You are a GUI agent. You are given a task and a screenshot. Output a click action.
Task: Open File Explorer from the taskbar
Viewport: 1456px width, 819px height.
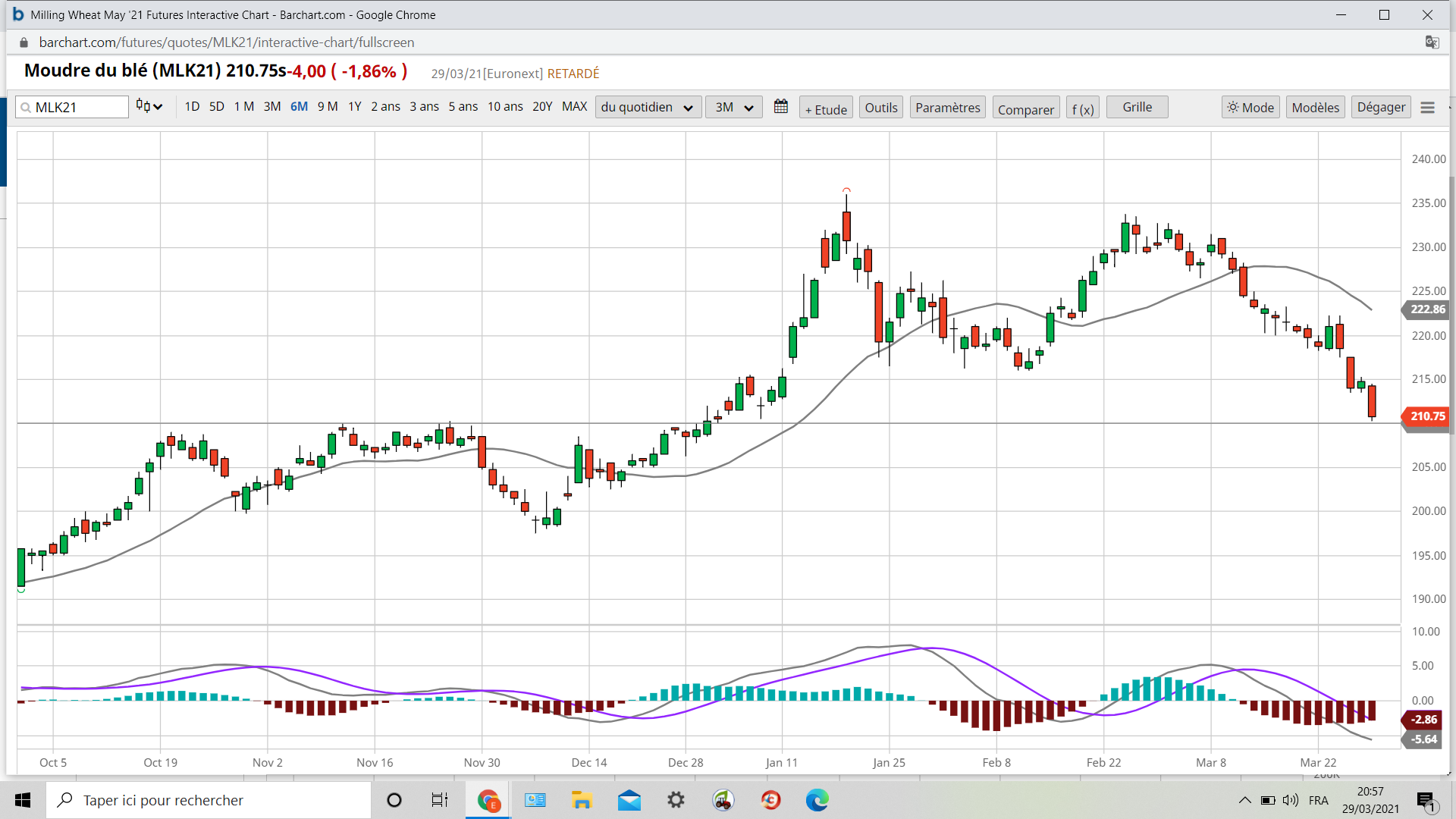582,800
